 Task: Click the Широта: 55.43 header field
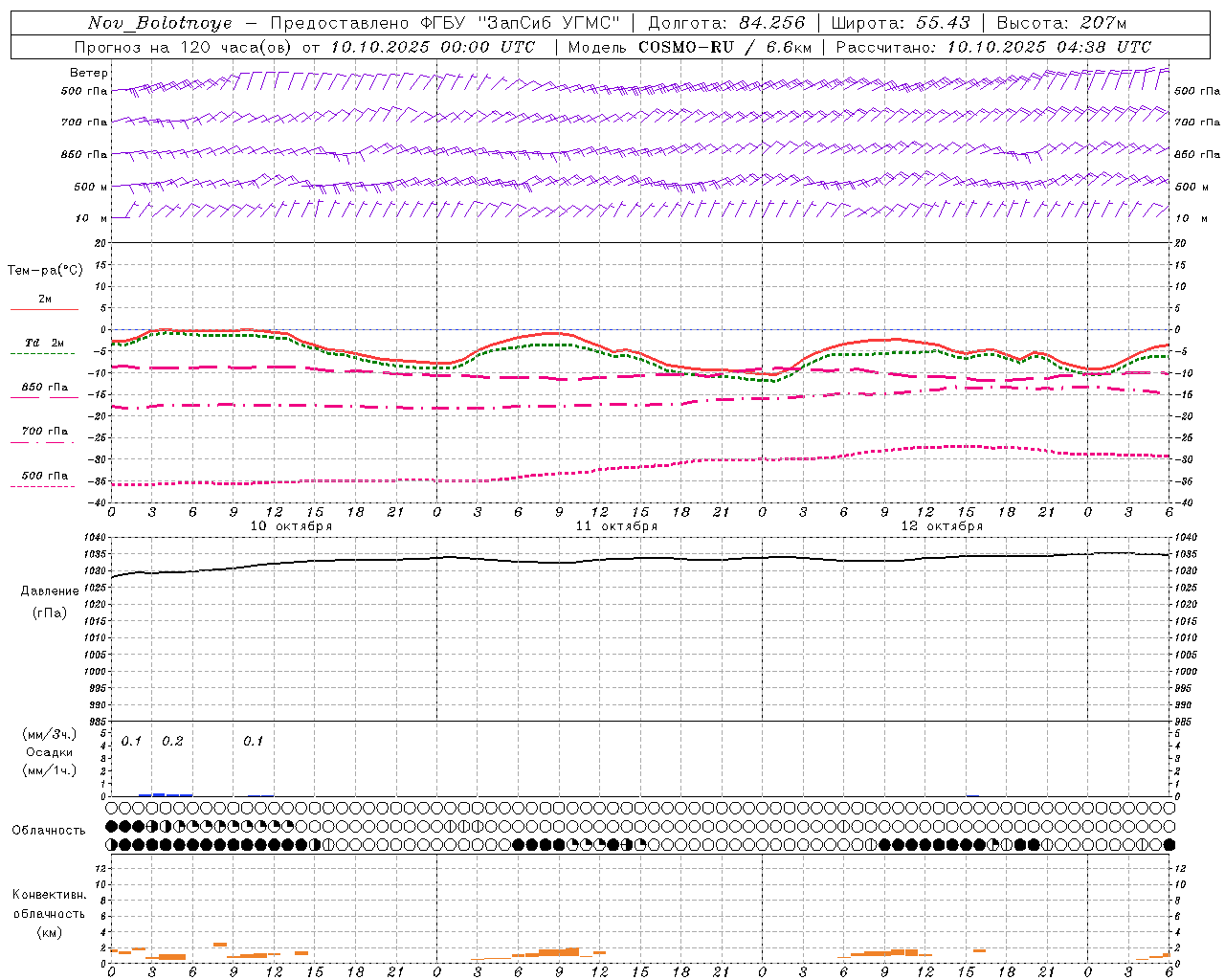point(902,23)
